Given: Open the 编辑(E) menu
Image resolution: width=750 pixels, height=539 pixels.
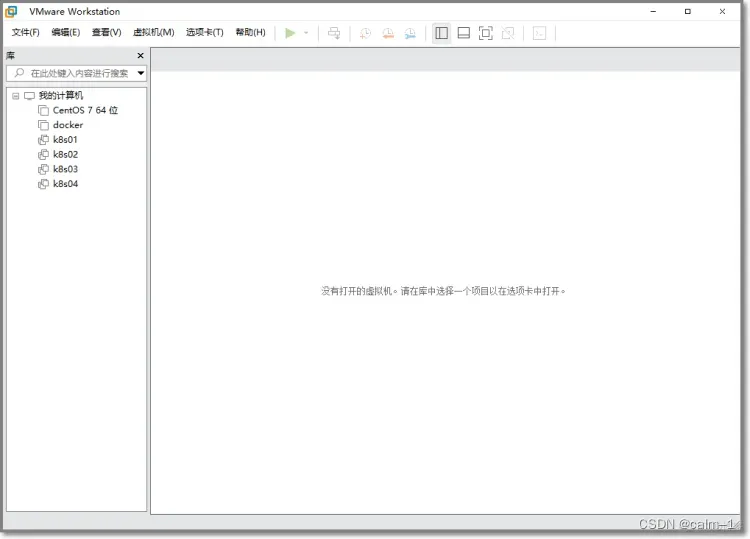Looking at the screenshot, I should [x=66, y=32].
